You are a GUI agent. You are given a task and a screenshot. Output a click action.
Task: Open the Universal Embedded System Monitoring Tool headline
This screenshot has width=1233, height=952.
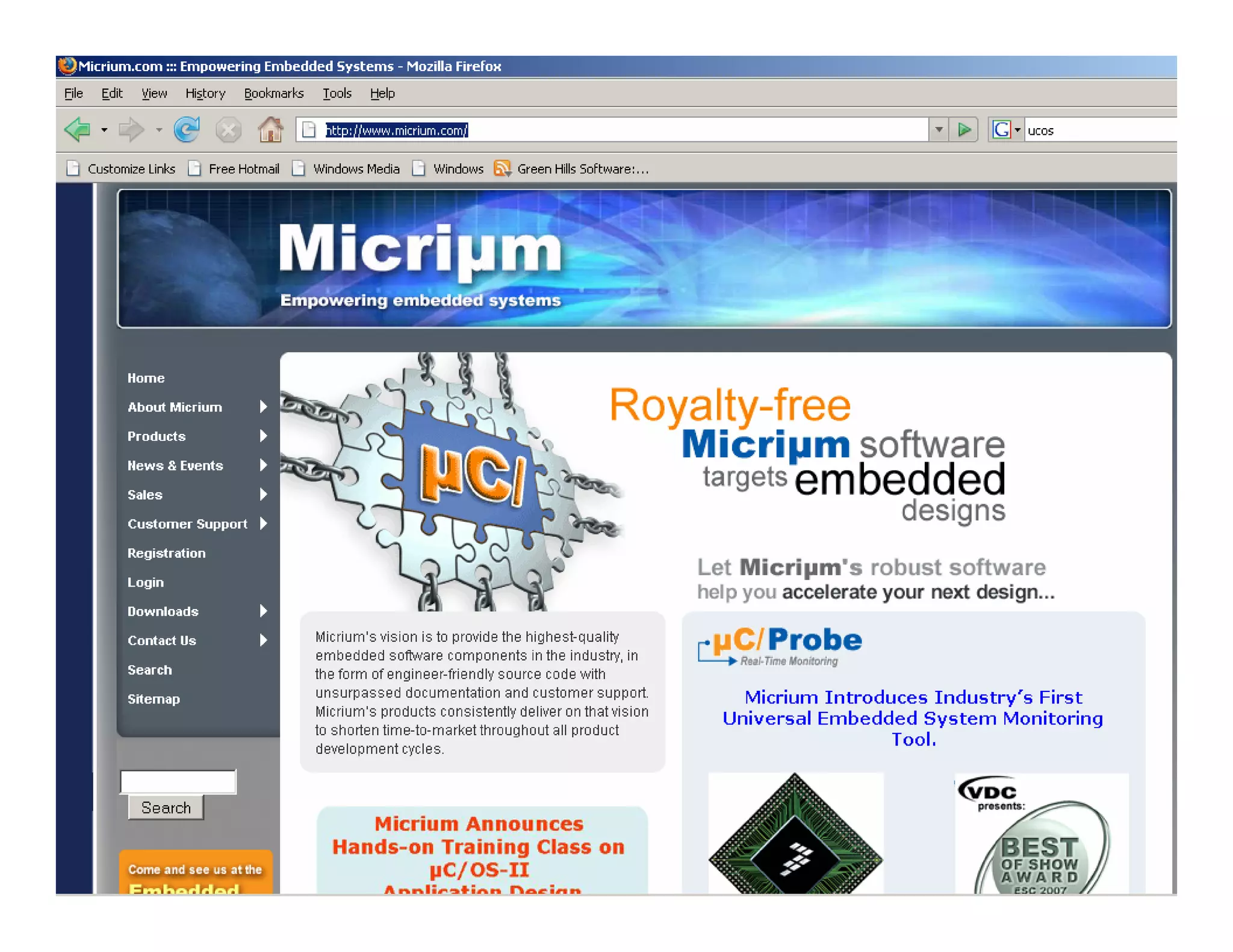tap(913, 718)
